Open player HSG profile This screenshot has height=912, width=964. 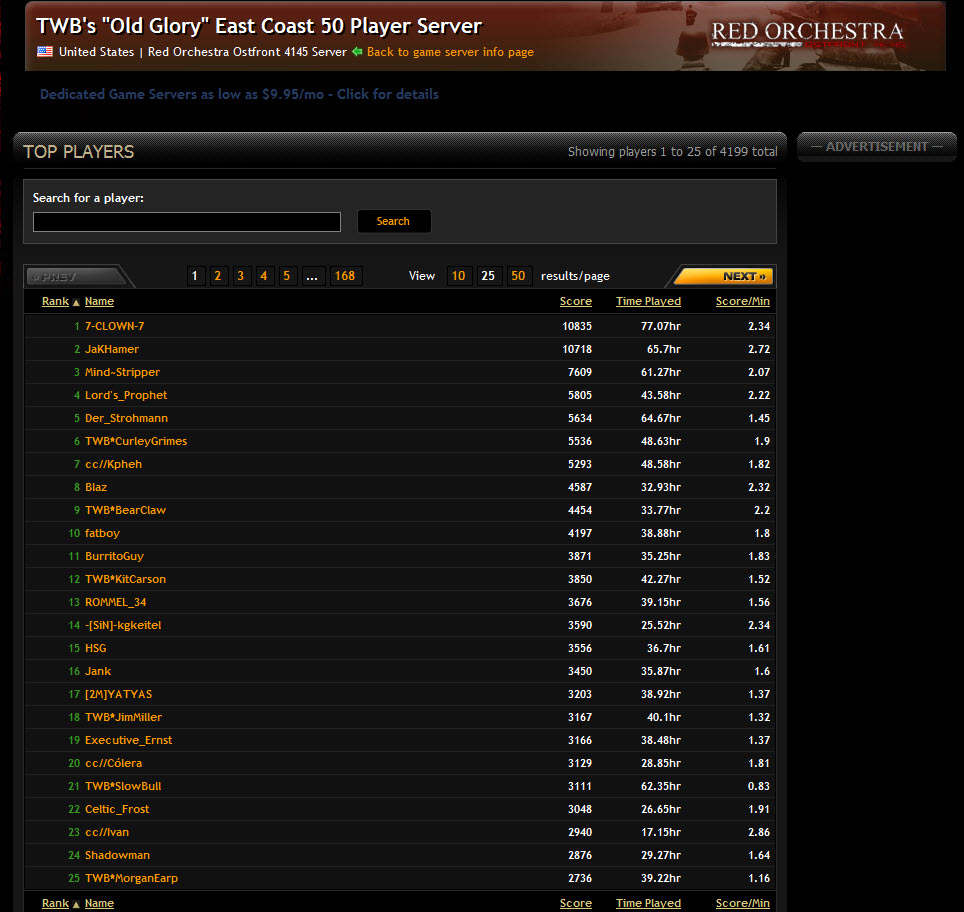point(95,648)
